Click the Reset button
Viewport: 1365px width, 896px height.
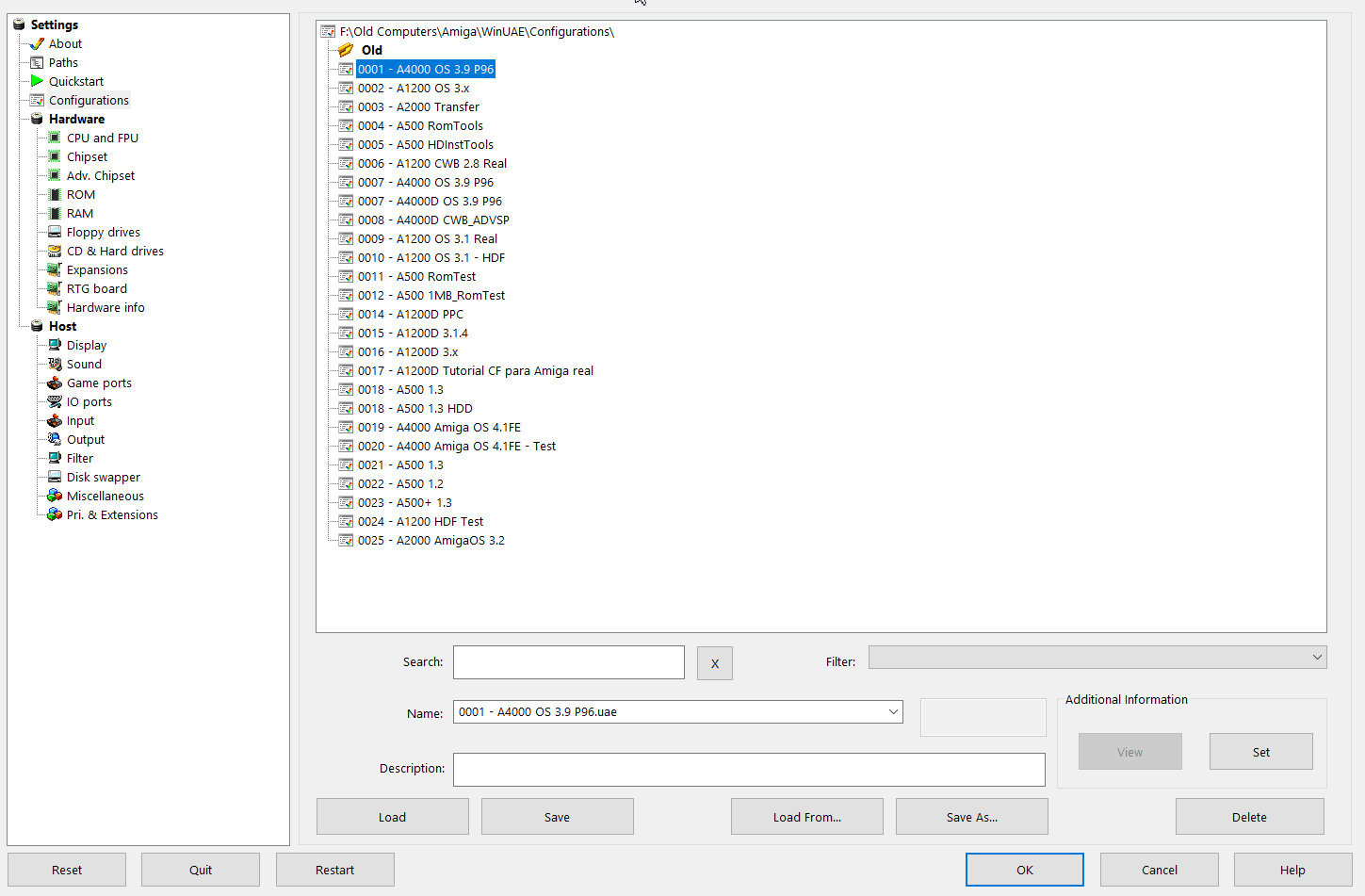(67, 870)
